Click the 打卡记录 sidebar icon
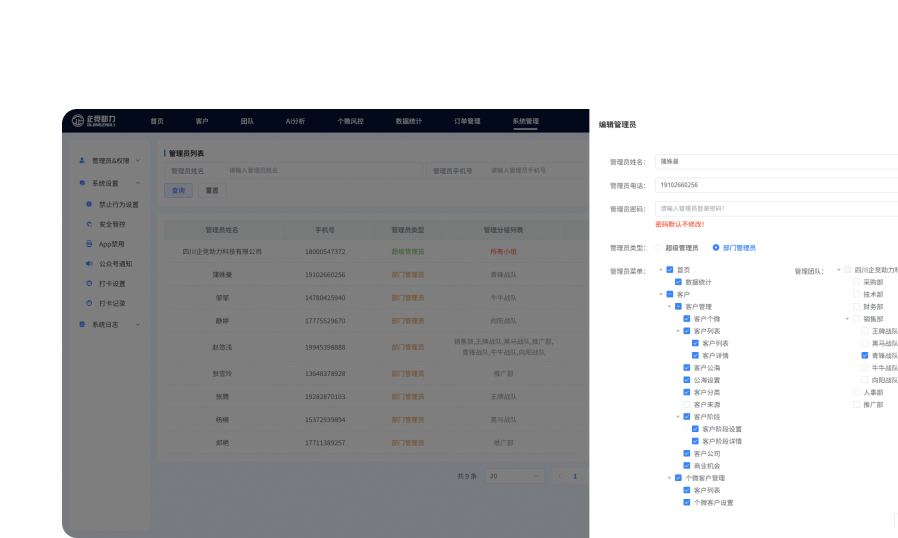The image size is (898, 538). click(89, 303)
